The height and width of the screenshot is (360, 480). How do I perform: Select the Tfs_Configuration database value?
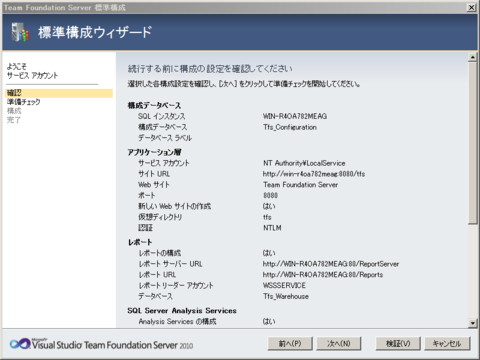pyautogui.click(x=290, y=127)
